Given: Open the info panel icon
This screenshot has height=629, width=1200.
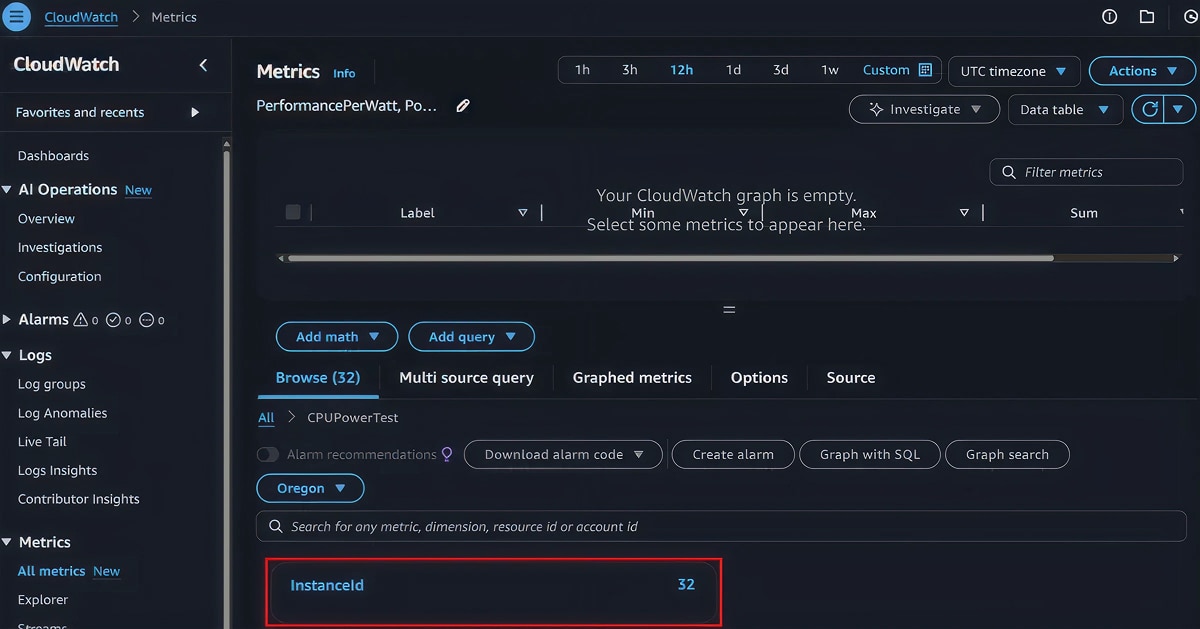Looking at the screenshot, I should [x=1109, y=17].
